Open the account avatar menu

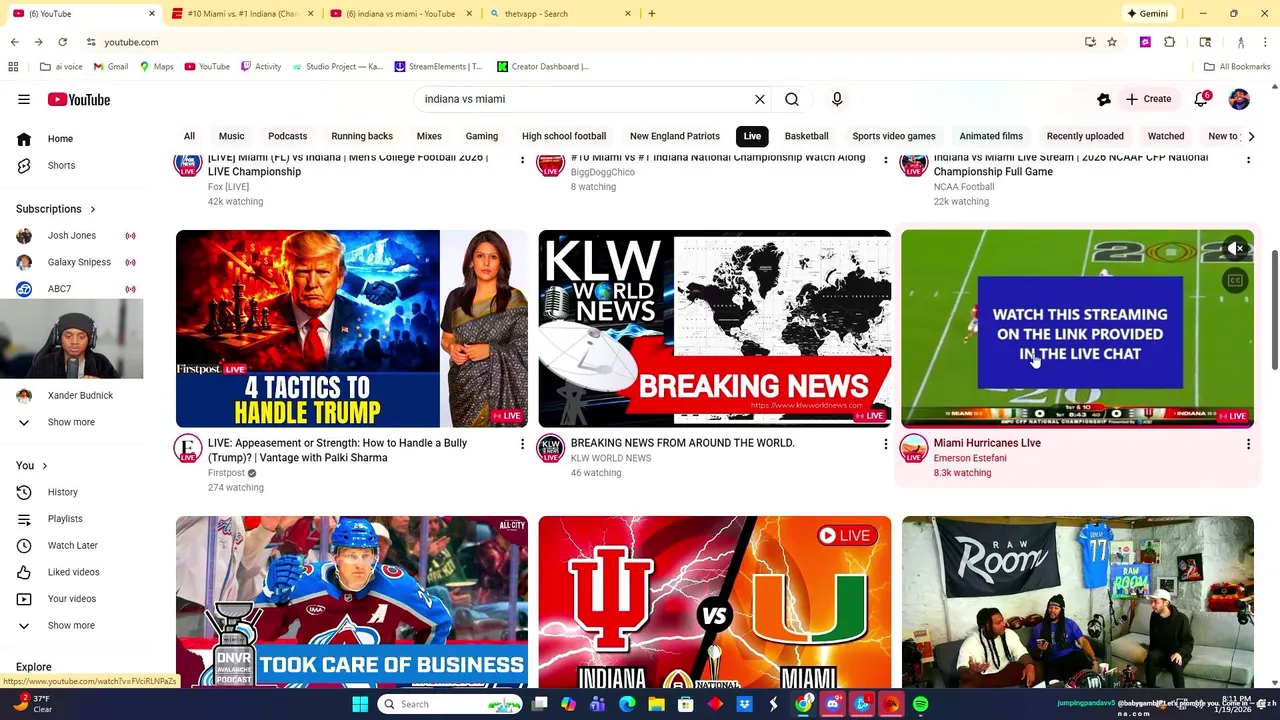coord(1239,99)
